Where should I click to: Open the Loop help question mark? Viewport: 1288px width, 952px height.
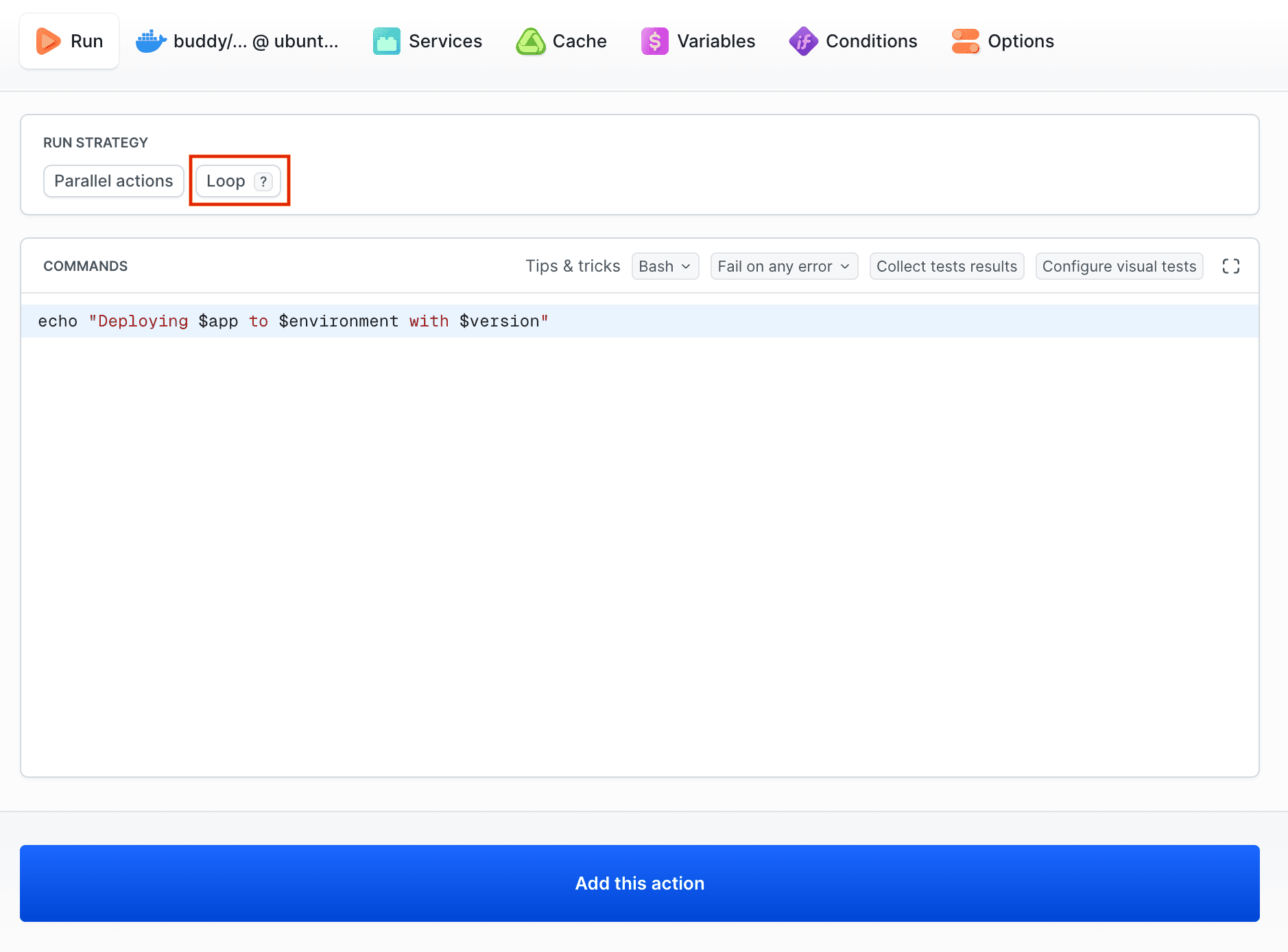click(263, 181)
